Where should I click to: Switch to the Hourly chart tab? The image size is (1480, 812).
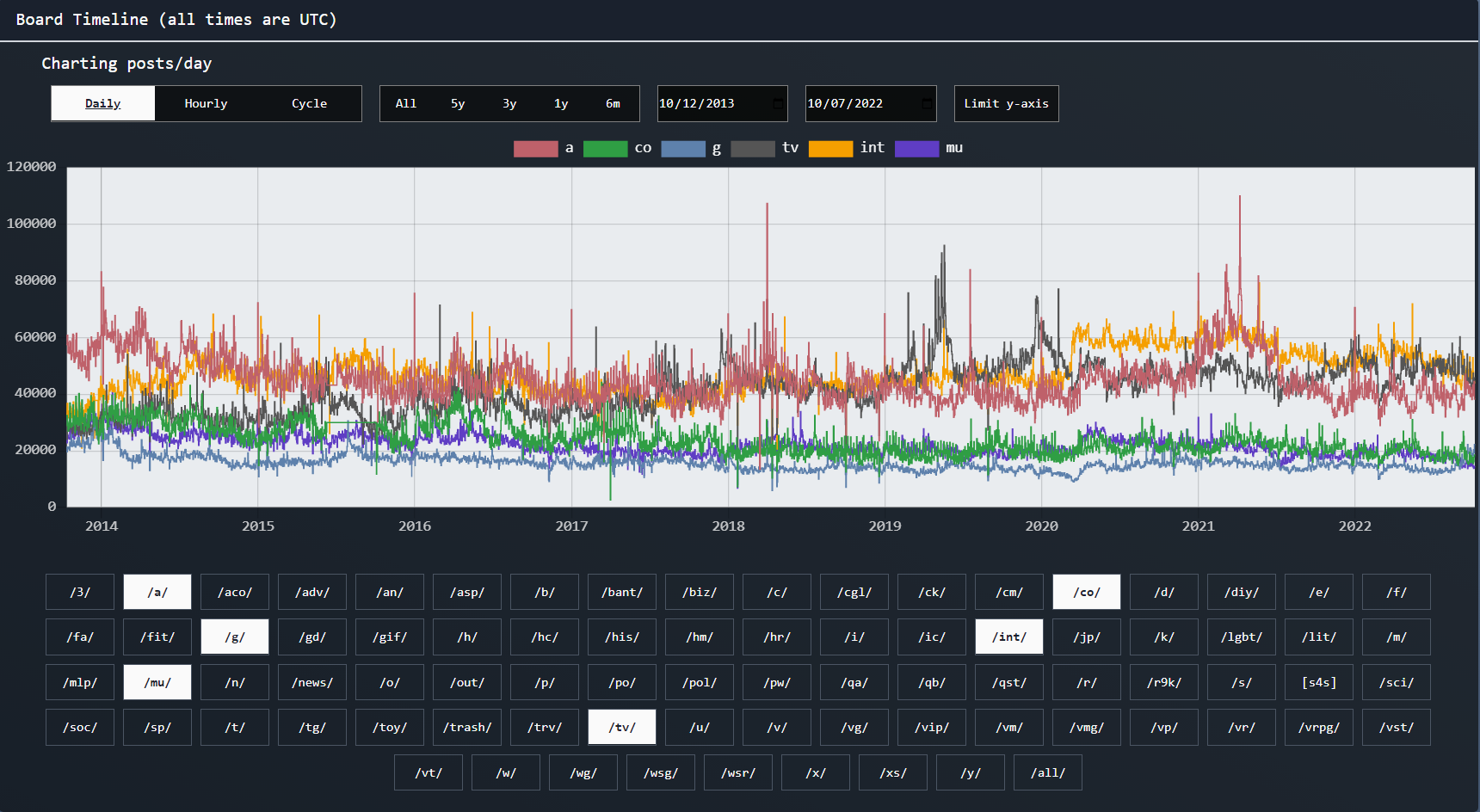tap(207, 104)
